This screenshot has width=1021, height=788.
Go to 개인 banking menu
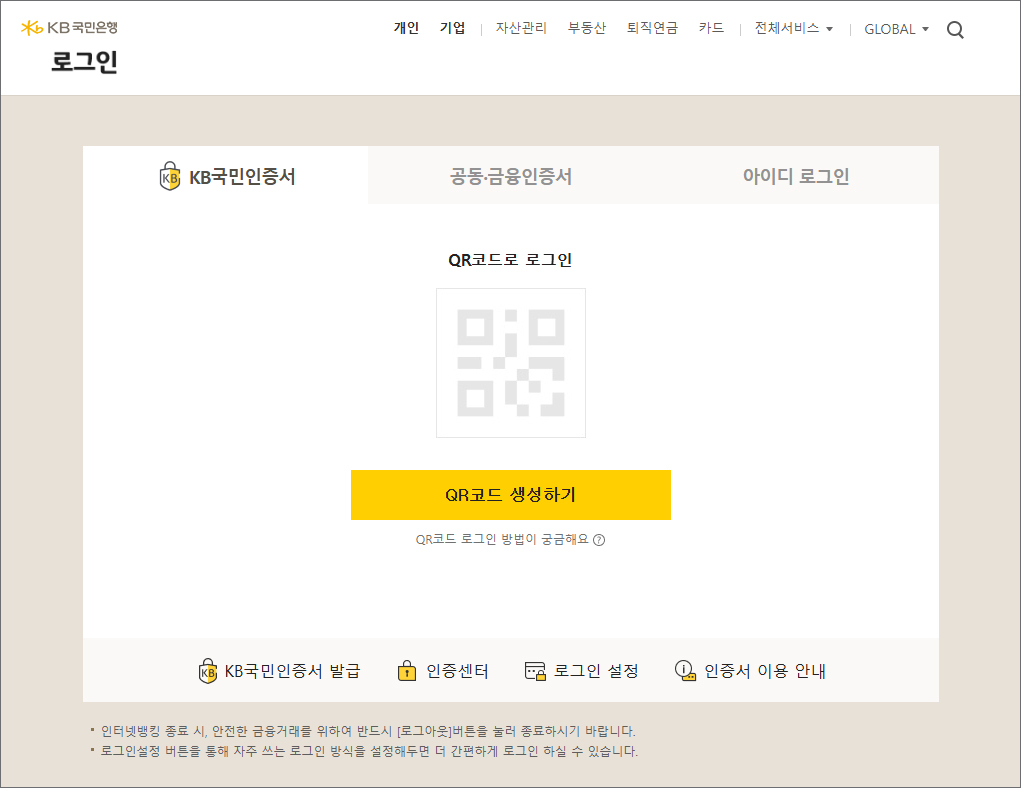coord(406,28)
